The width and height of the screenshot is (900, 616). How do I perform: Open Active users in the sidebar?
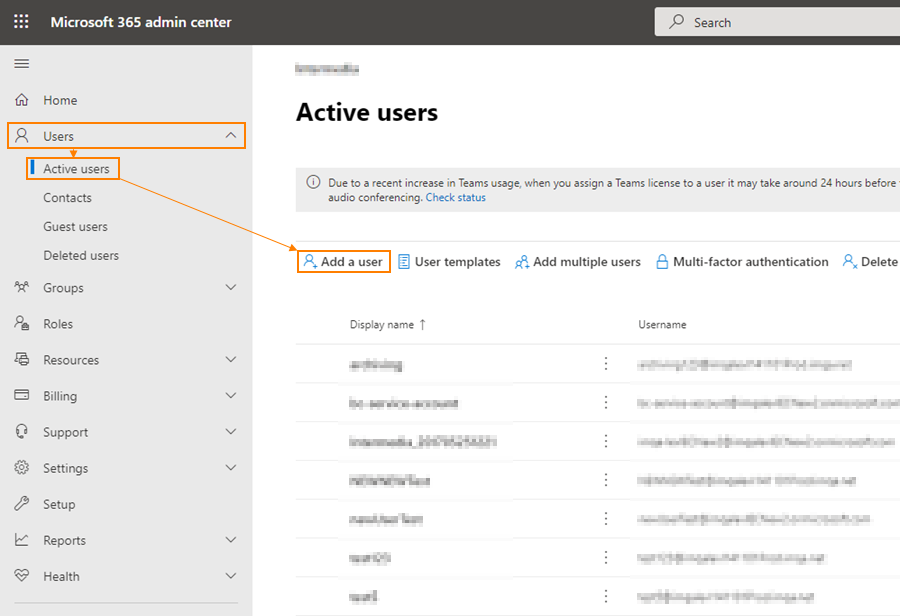pyautogui.click(x=76, y=169)
